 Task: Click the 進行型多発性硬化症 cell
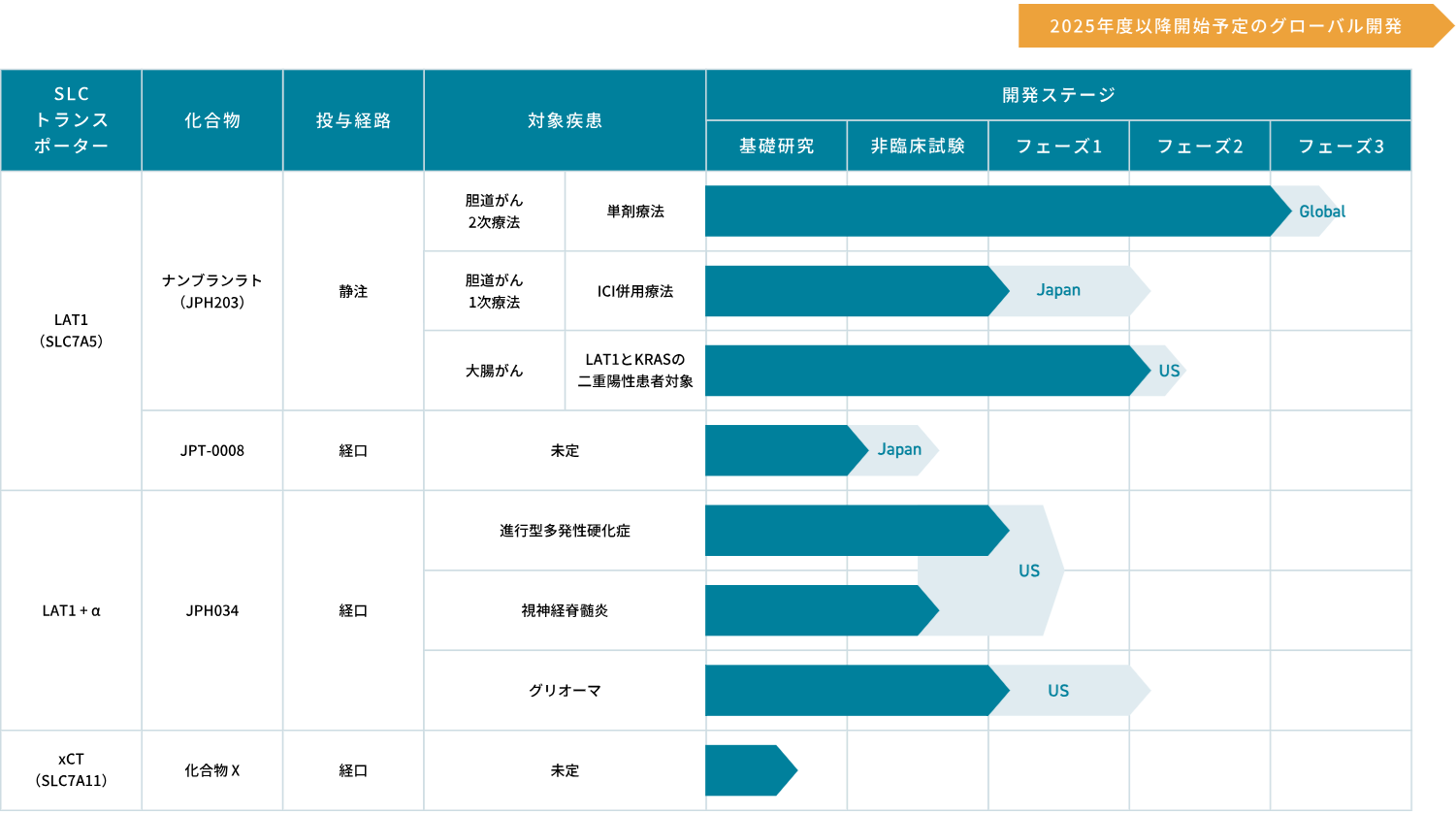point(565,531)
